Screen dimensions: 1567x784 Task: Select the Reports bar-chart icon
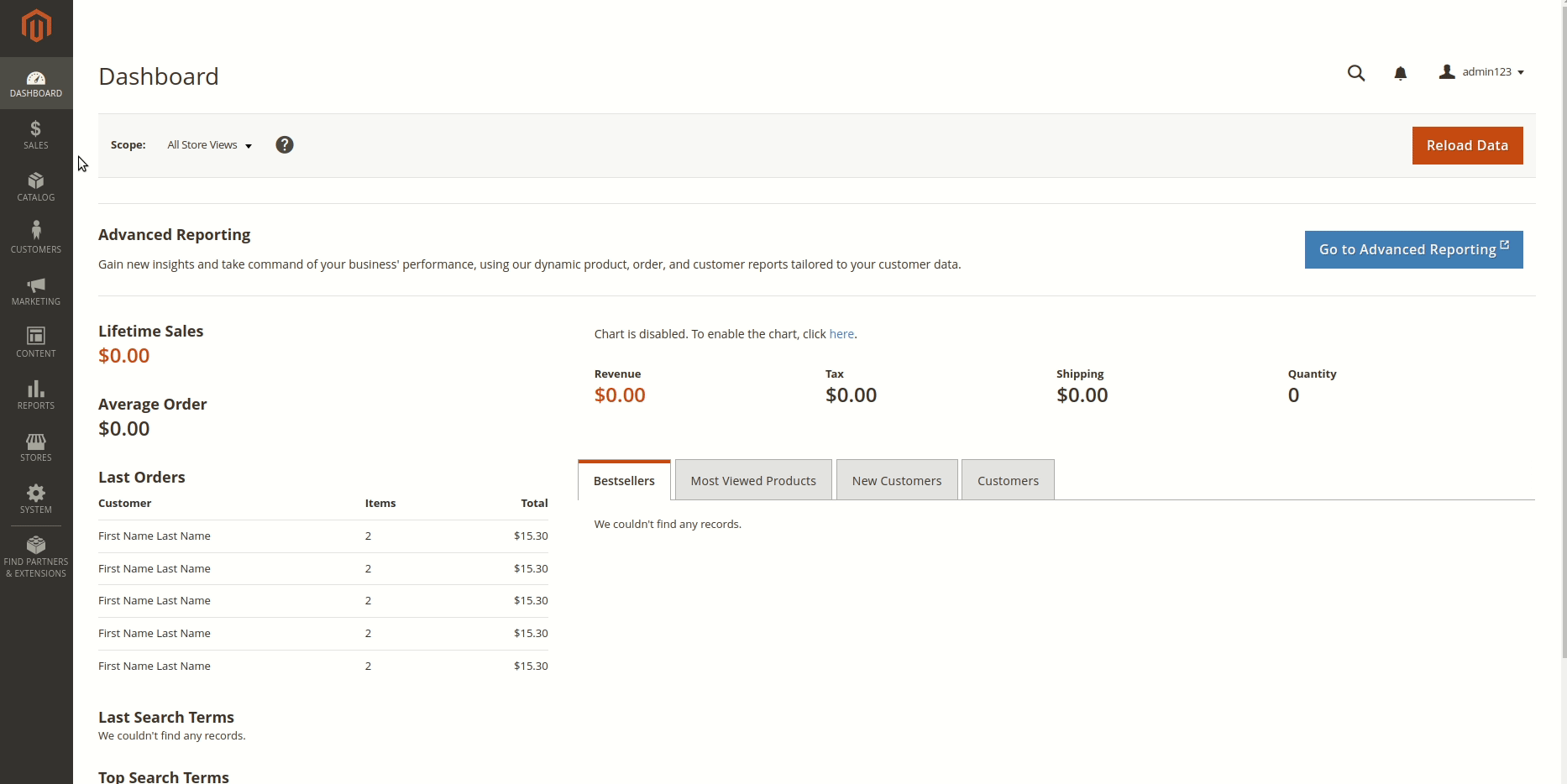click(x=35, y=393)
